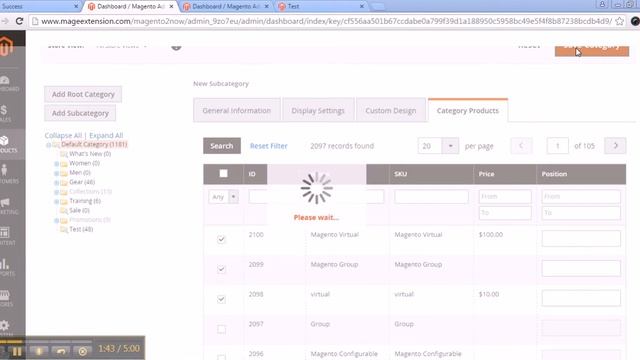Bookmark this page with the star icon

click(x=620, y=21)
